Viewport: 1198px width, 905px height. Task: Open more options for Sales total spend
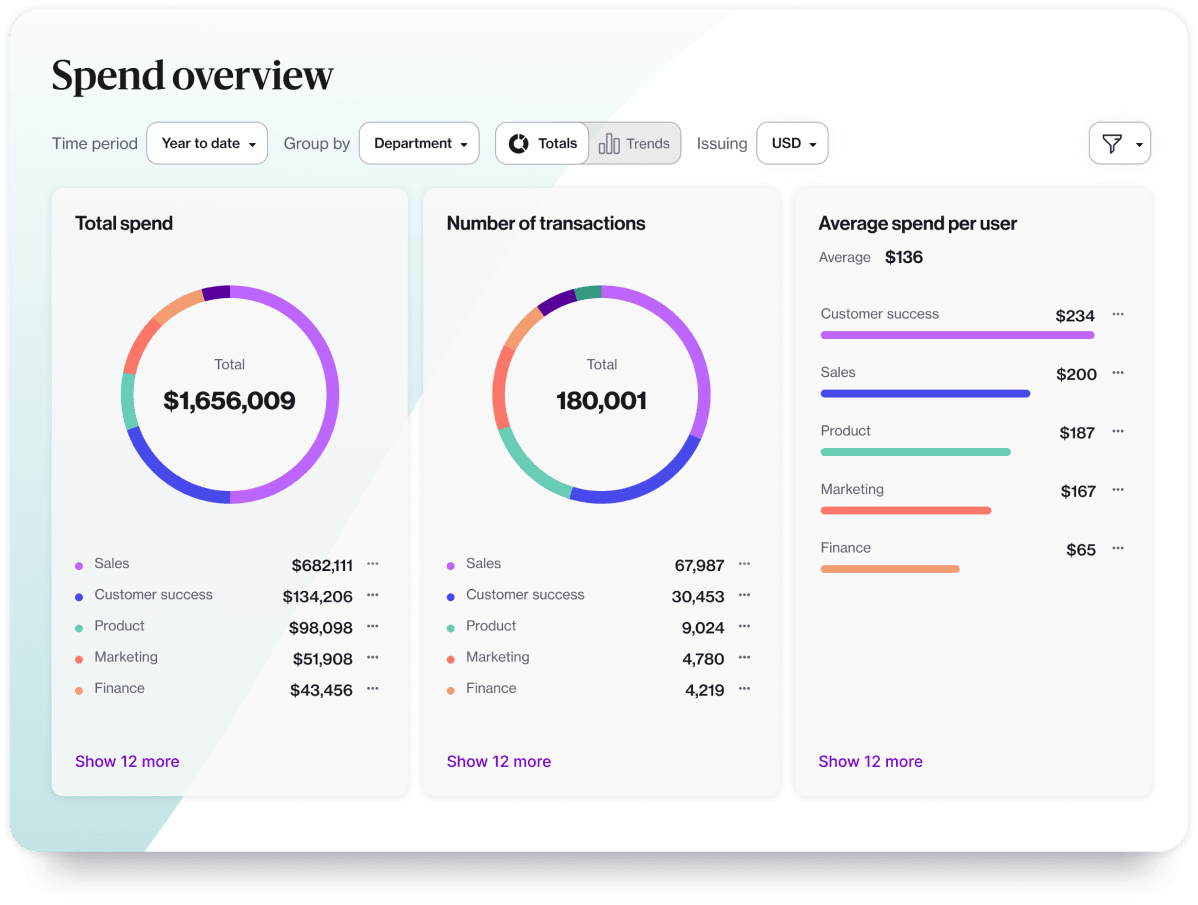click(x=373, y=564)
